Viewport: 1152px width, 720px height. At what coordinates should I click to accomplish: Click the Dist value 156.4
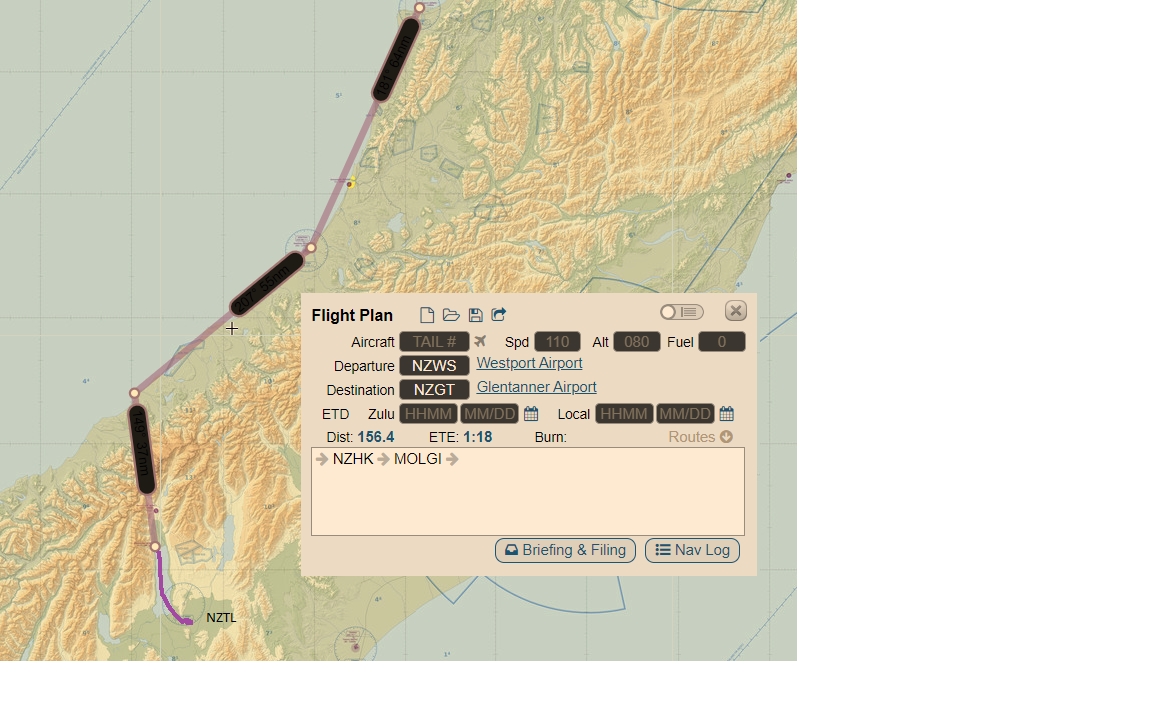pyautogui.click(x=375, y=437)
